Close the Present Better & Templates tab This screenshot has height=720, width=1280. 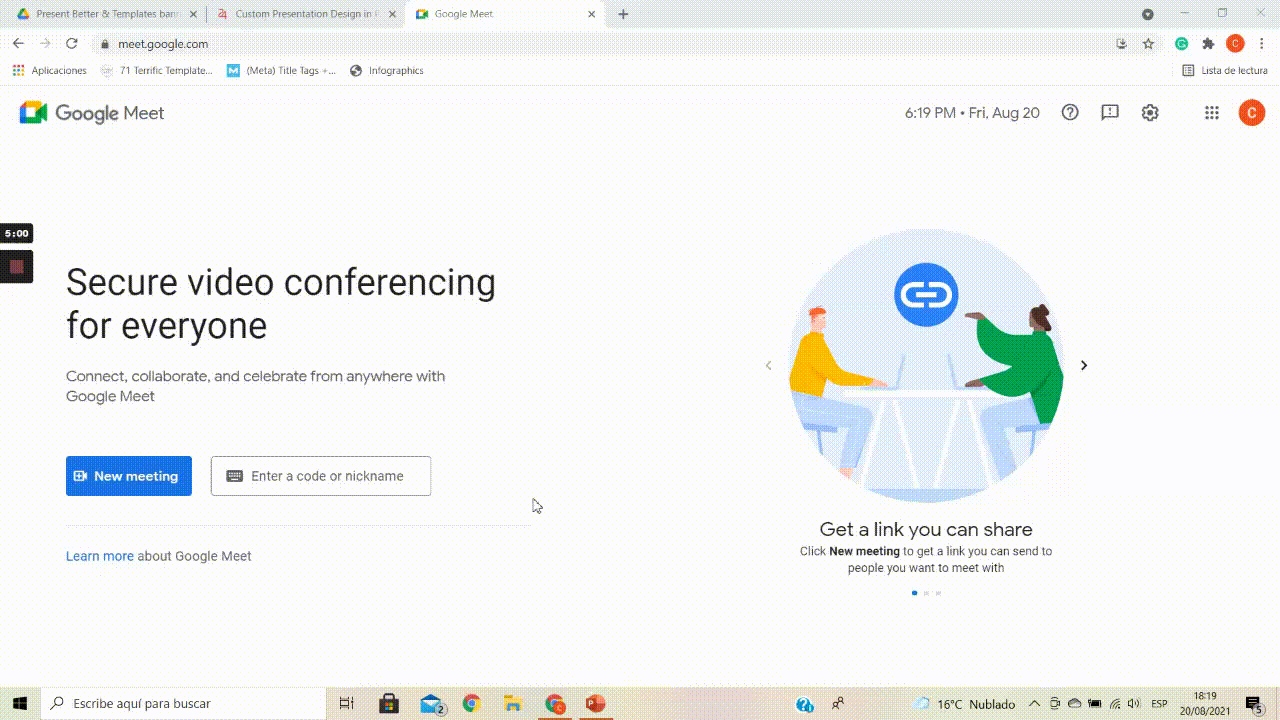click(x=192, y=14)
